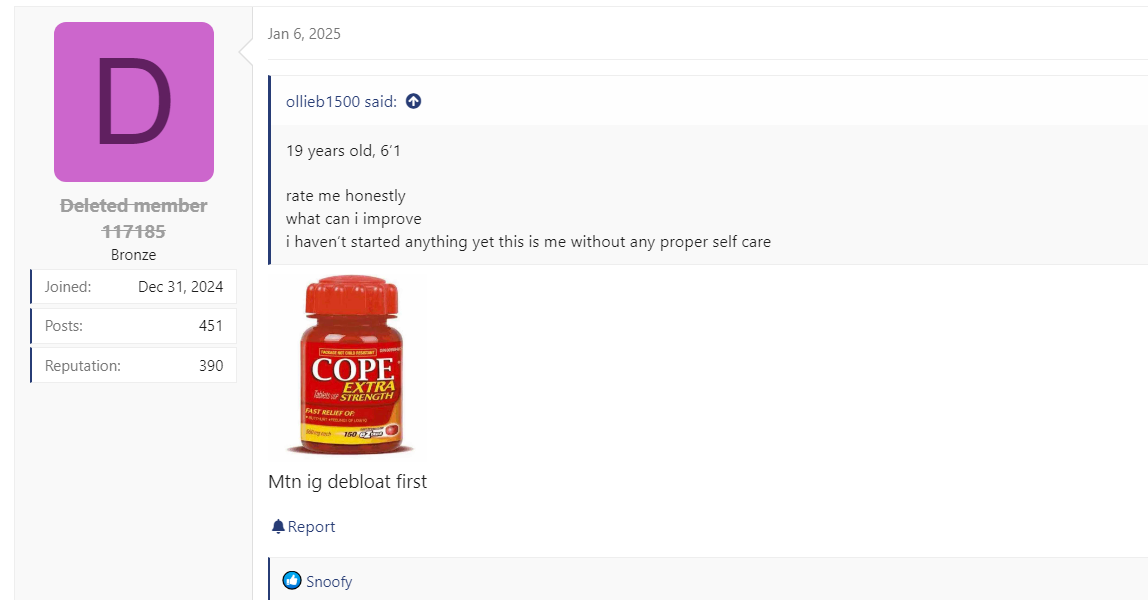Click the Reputation value 390
This screenshot has width=1148, height=600.
(211, 366)
